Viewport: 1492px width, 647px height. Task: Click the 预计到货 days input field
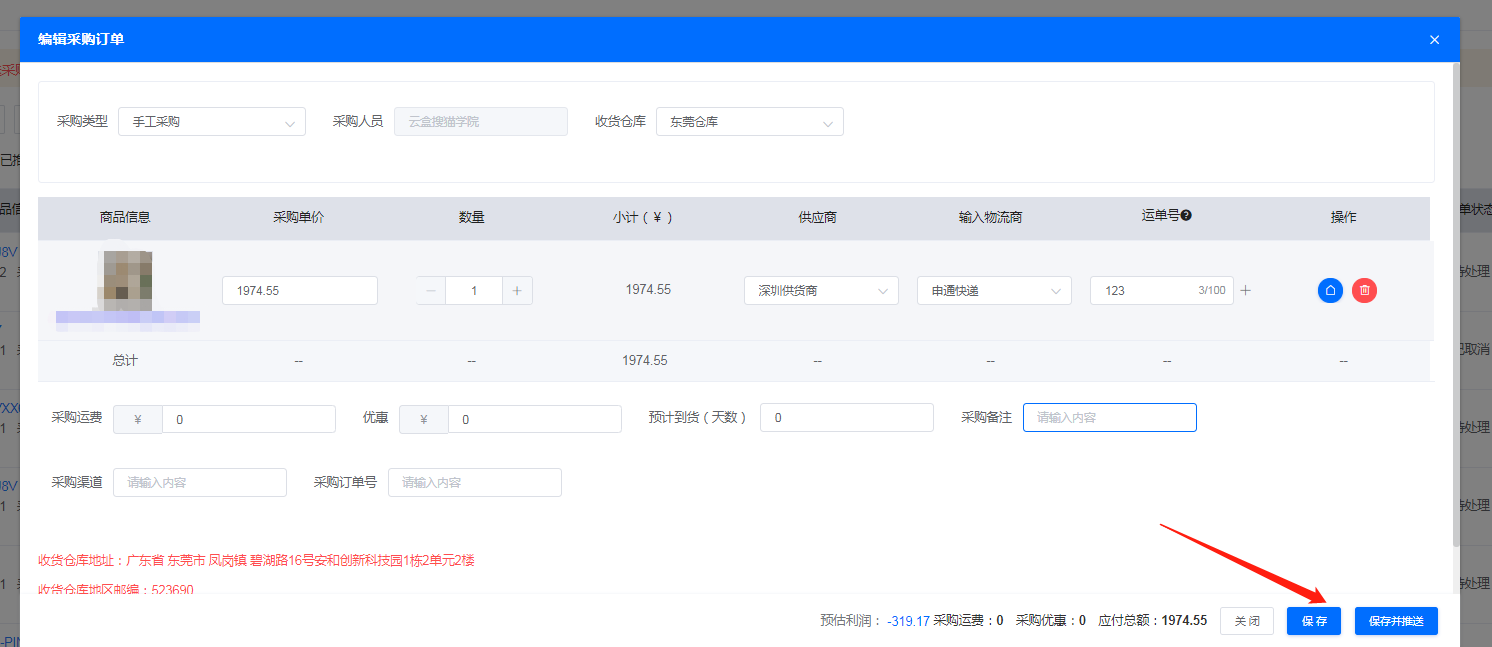click(x=846, y=418)
